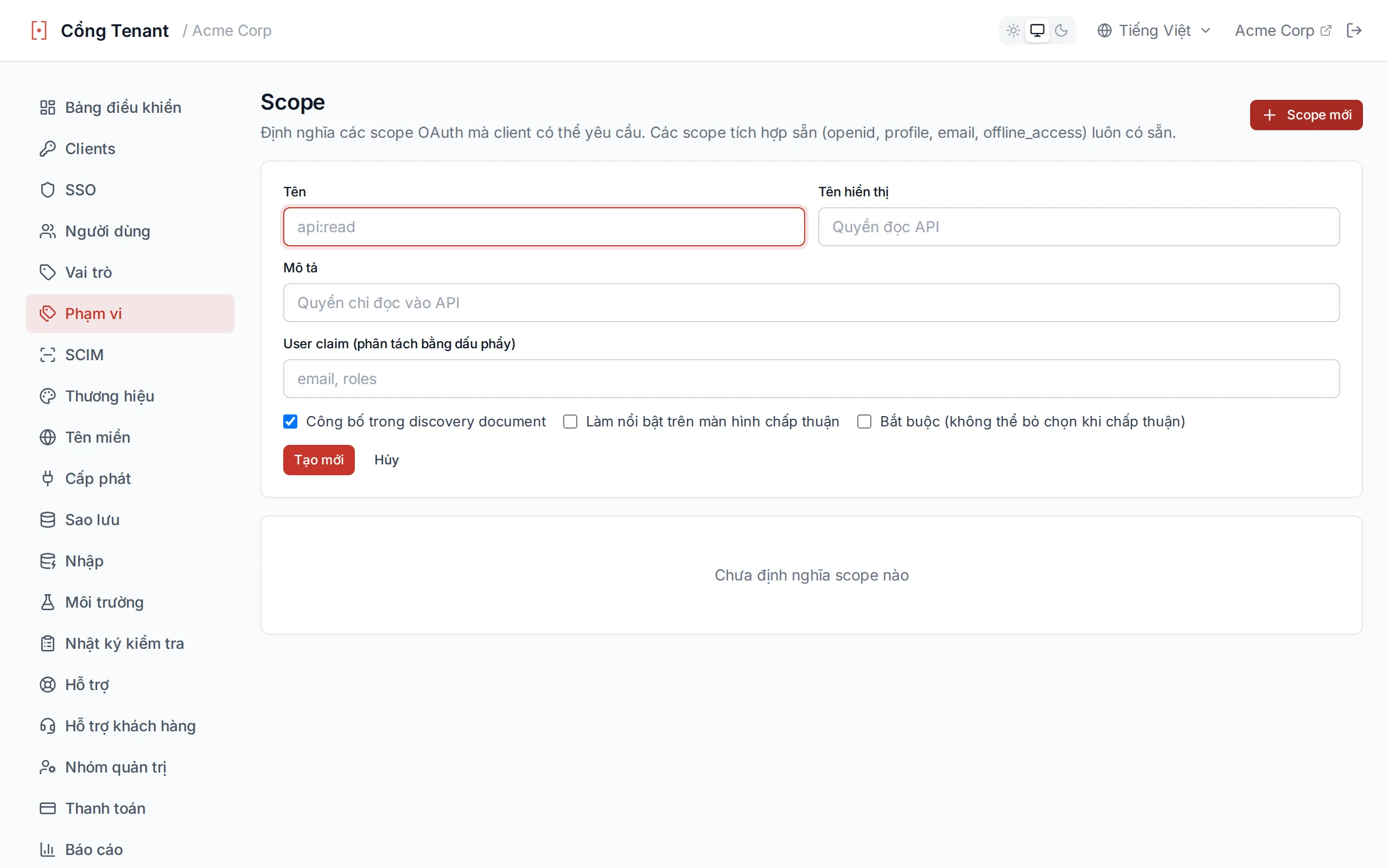Check the Bắt buộc checkbox

[x=864, y=422]
